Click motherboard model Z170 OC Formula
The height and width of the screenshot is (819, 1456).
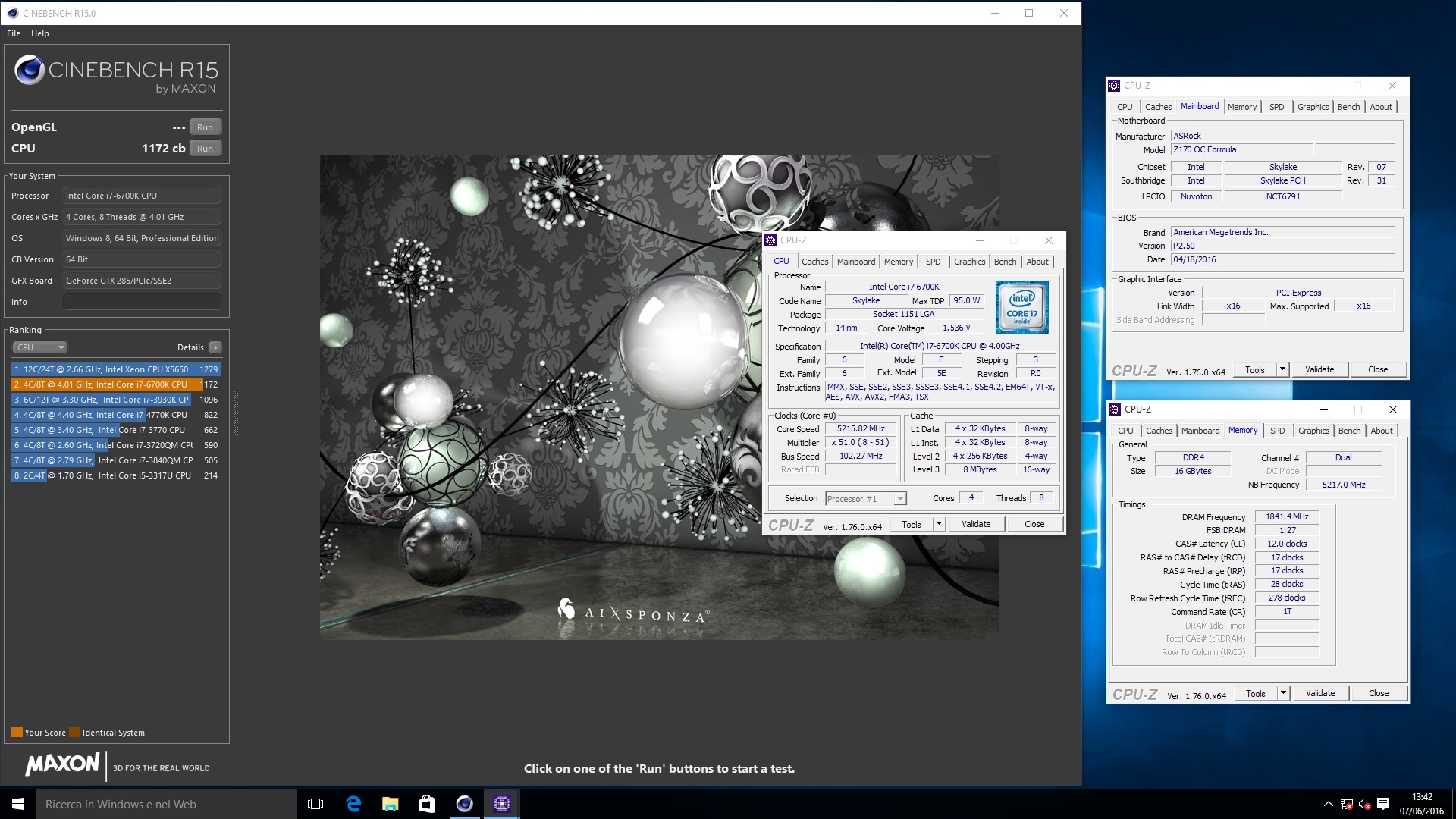tap(1241, 149)
